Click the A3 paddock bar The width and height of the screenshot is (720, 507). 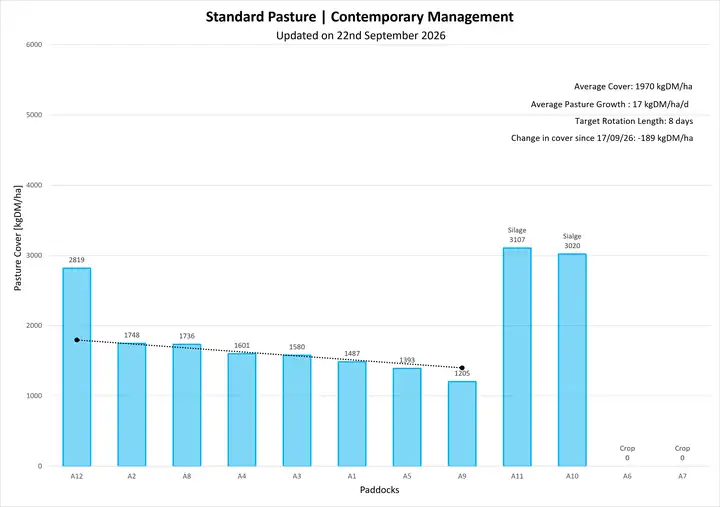click(297, 411)
